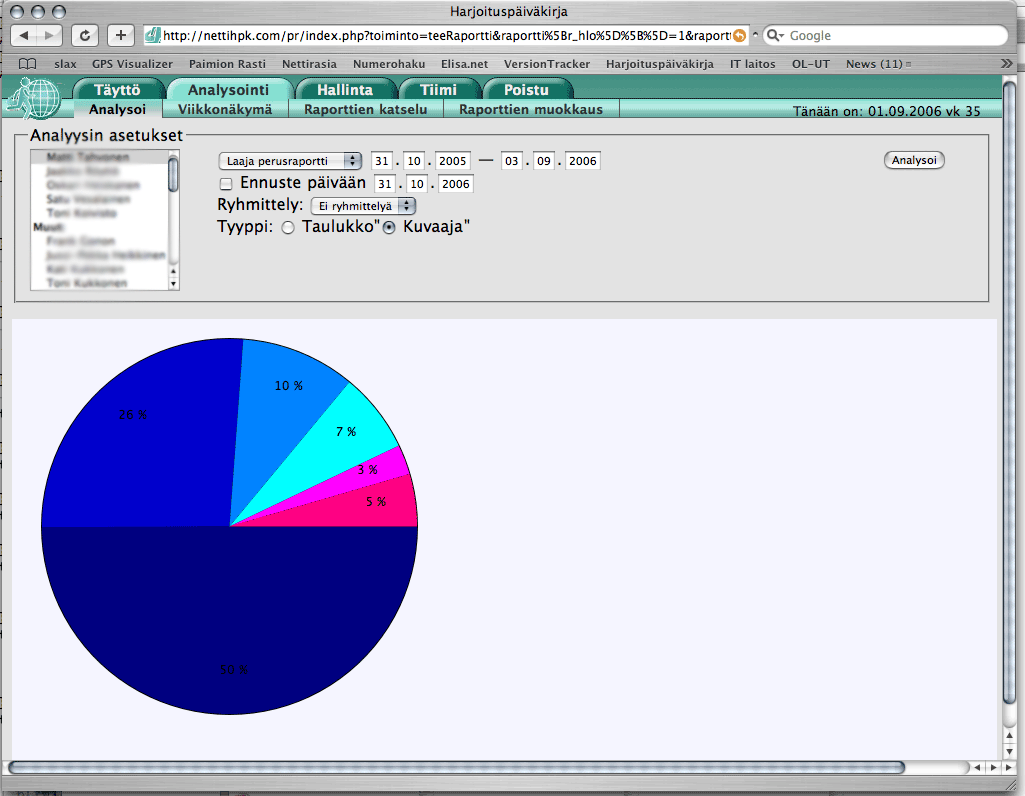This screenshot has width=1025, height=796.
Task: Click the globe runner logo
Action: click(35, 98)
